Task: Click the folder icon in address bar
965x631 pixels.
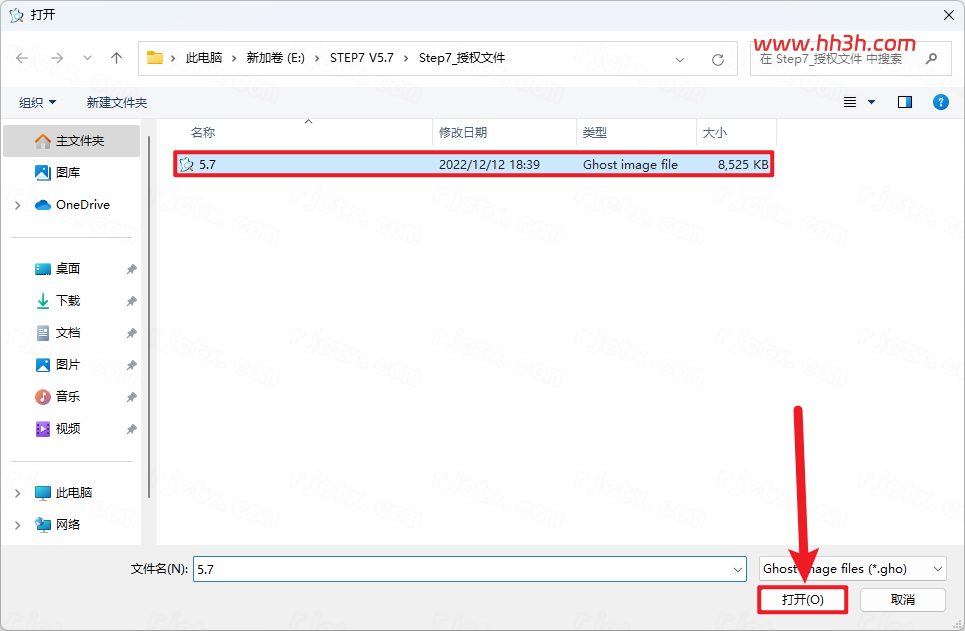Action: pos(154,58)
